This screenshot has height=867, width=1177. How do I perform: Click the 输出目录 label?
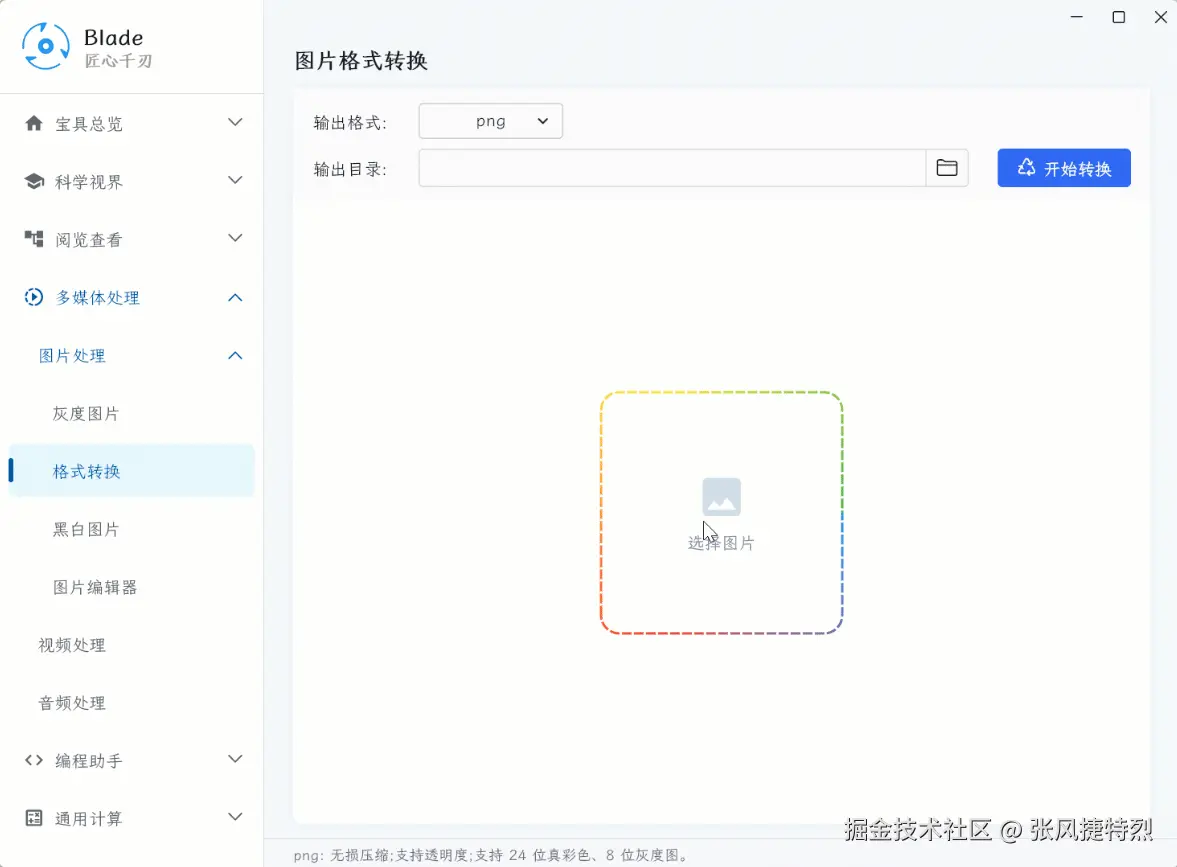(x=350, y=169)
